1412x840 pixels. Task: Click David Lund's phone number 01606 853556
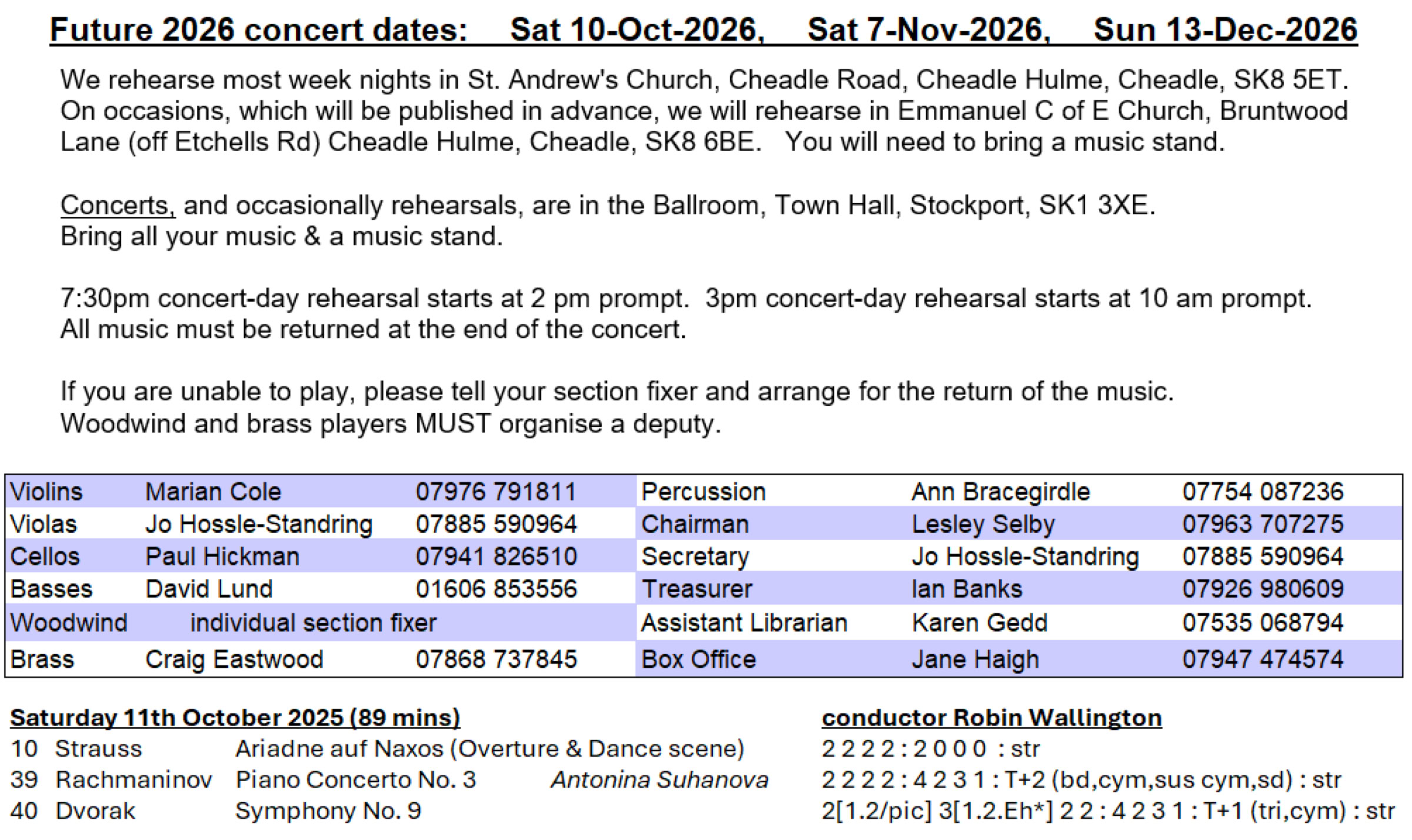tap(496, 589)
